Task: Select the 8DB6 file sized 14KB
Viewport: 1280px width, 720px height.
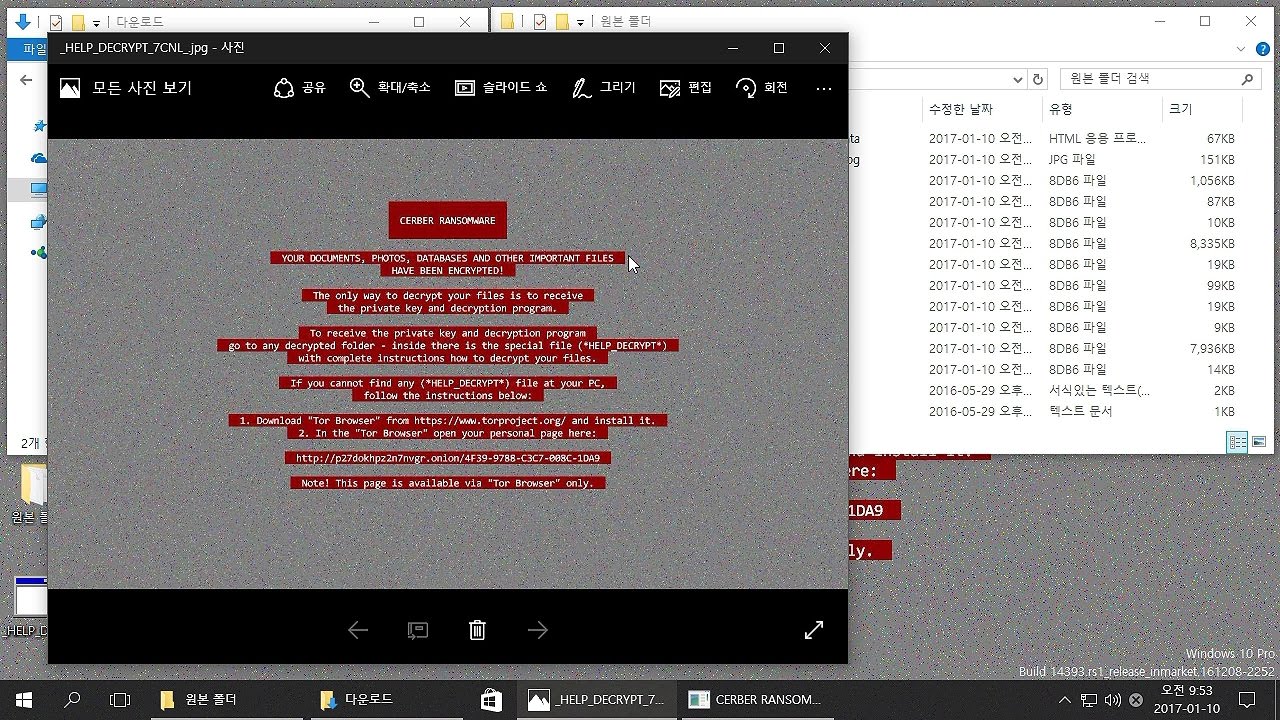Action: pos(1045,370)
